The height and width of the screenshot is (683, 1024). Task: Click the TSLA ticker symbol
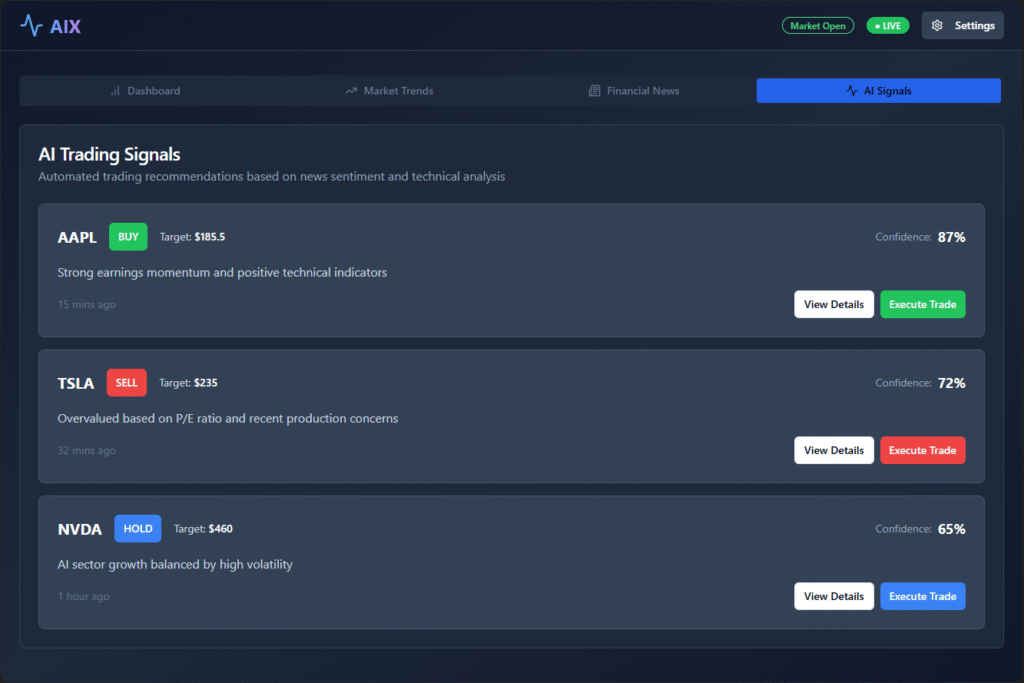point(76,383)
